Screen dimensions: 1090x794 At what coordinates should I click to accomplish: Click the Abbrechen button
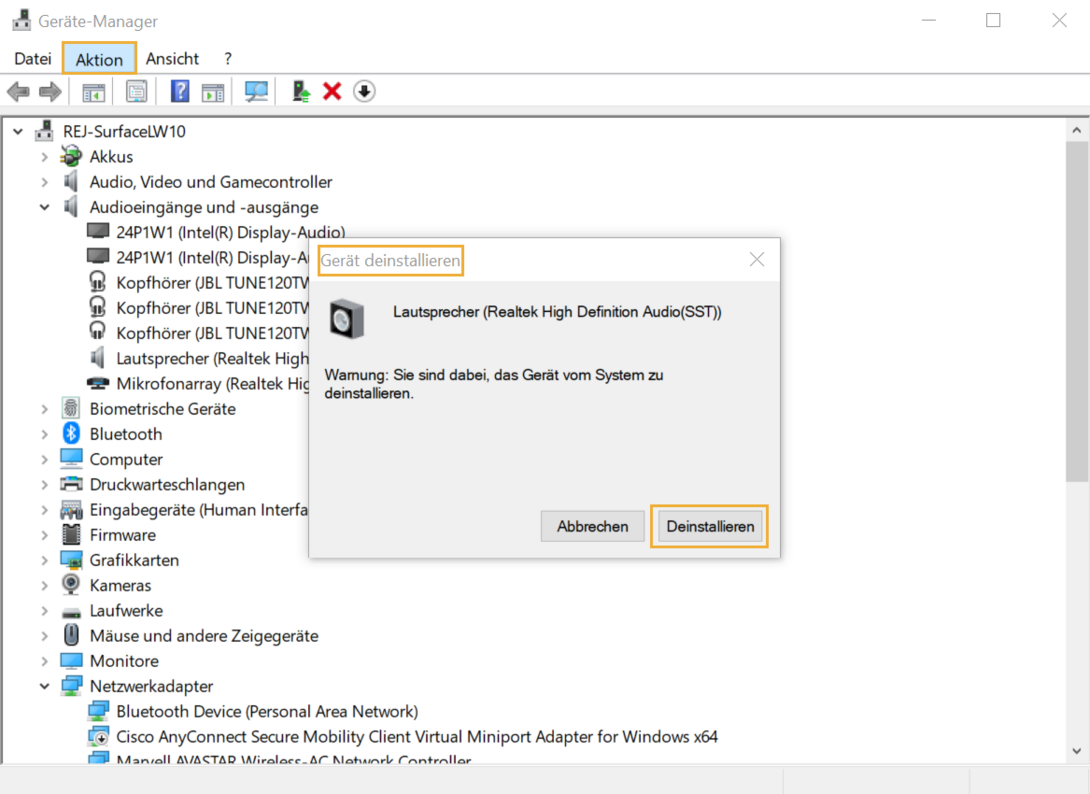(592, 526)
